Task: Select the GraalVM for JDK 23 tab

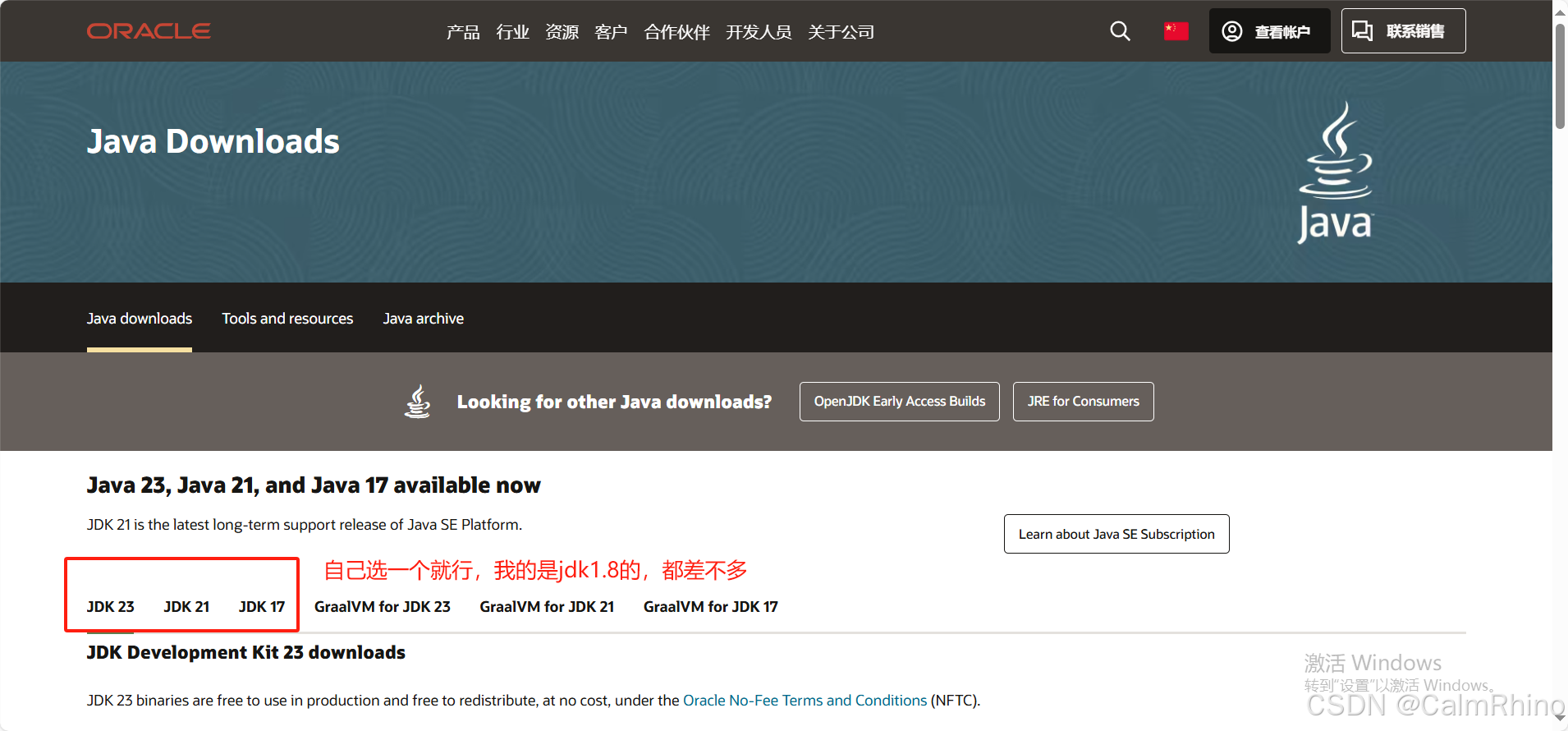Action: click(x=383, y=607)
